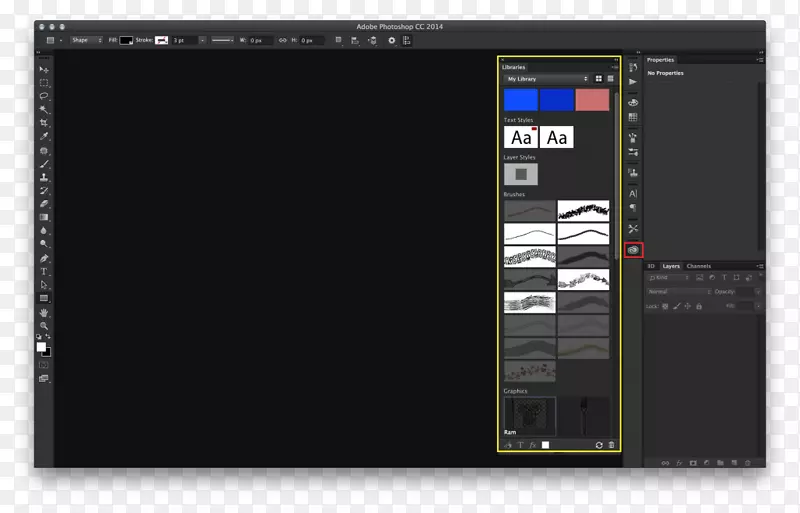Toggle link between width and height
800x513 pixels.
(x=282, y=40)
